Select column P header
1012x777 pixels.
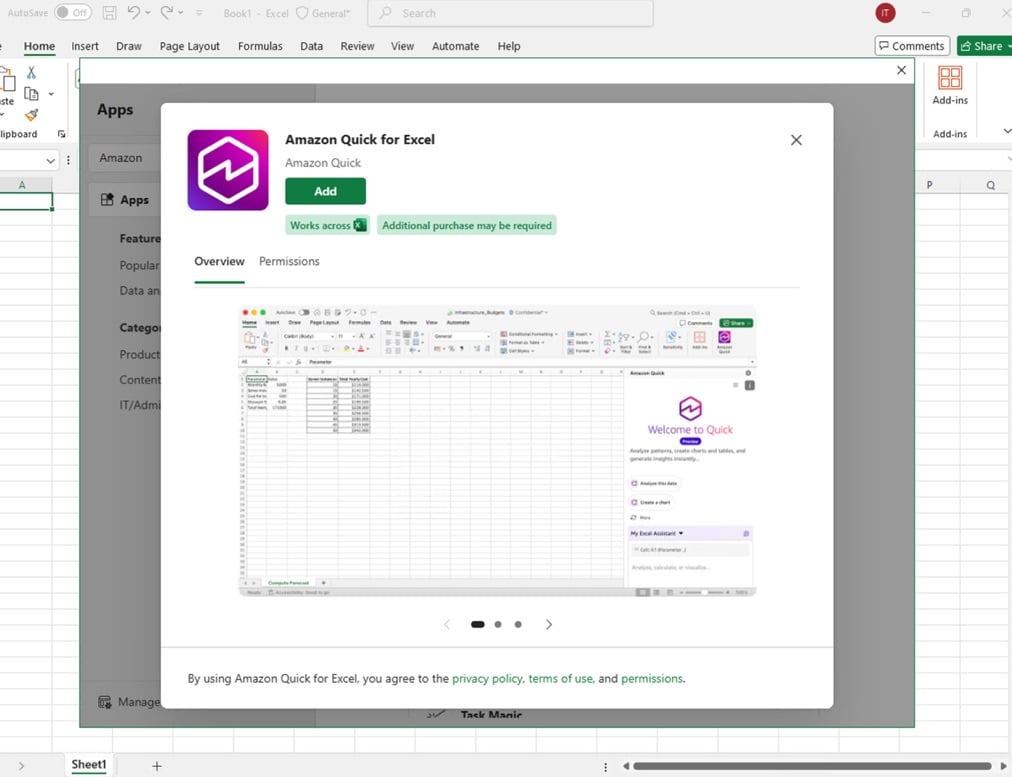point(929,185)
